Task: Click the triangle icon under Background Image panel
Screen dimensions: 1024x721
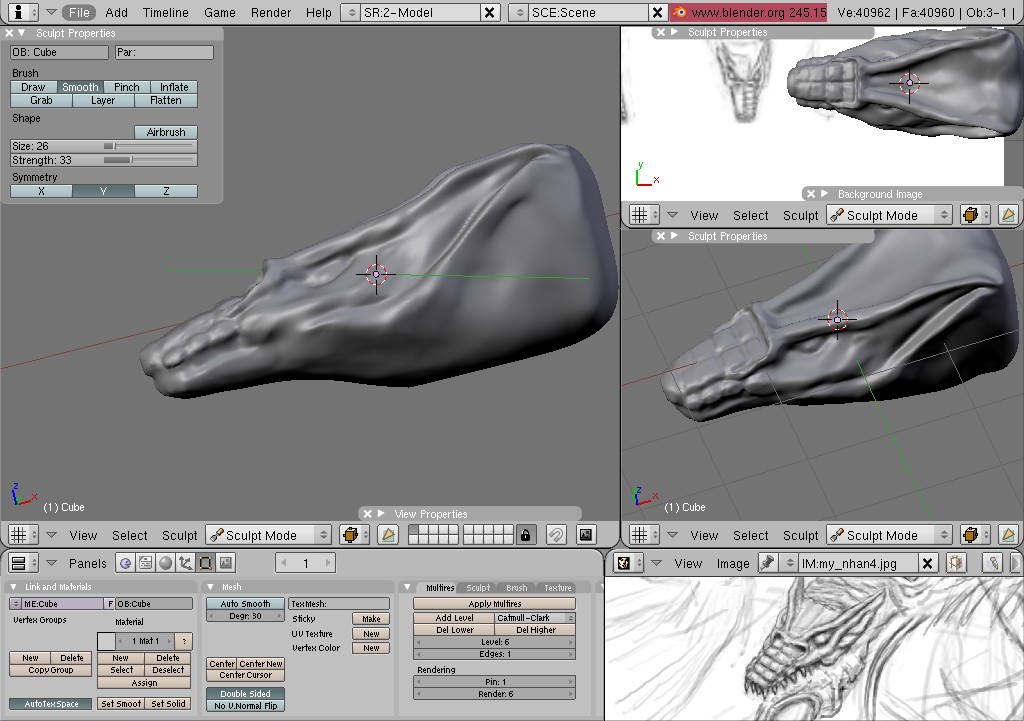Action: point(1008,215)
